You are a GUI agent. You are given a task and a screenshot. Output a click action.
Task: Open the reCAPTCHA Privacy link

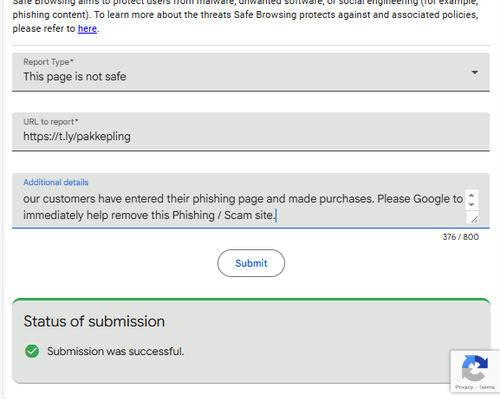click(464, 387)
